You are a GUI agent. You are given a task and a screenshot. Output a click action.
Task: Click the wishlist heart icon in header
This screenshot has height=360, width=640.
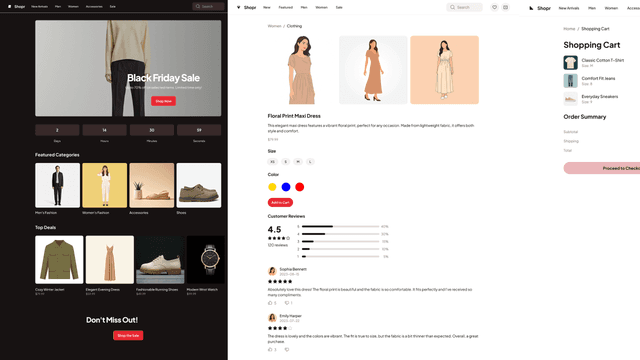pyautogui.click(x=494, y=7)
